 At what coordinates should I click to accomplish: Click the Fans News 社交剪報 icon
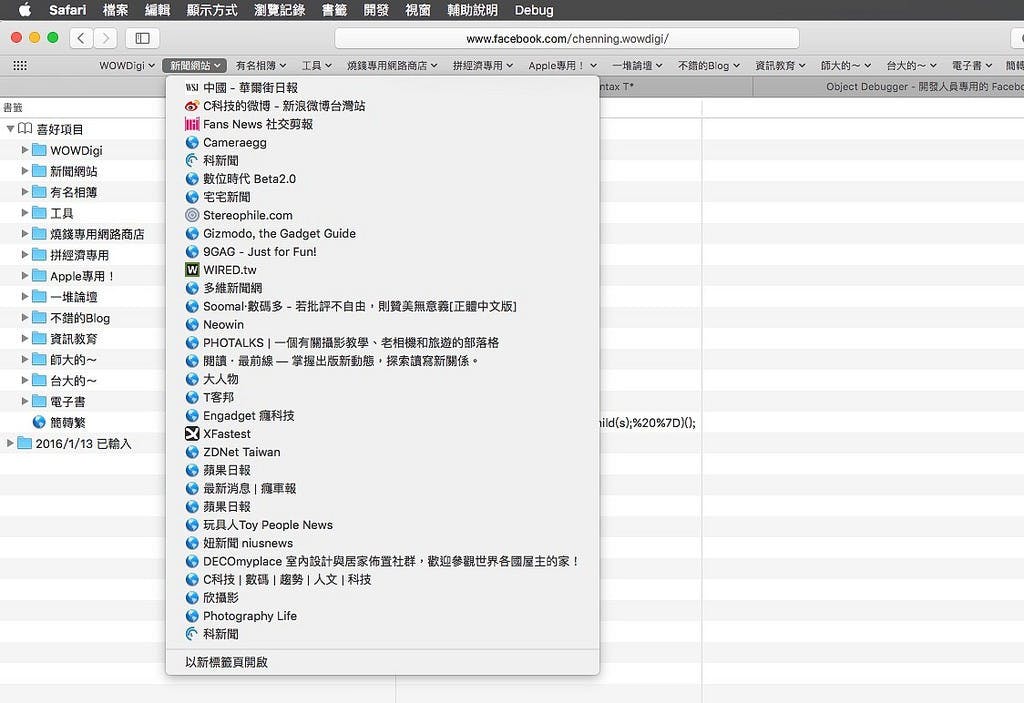193,124
